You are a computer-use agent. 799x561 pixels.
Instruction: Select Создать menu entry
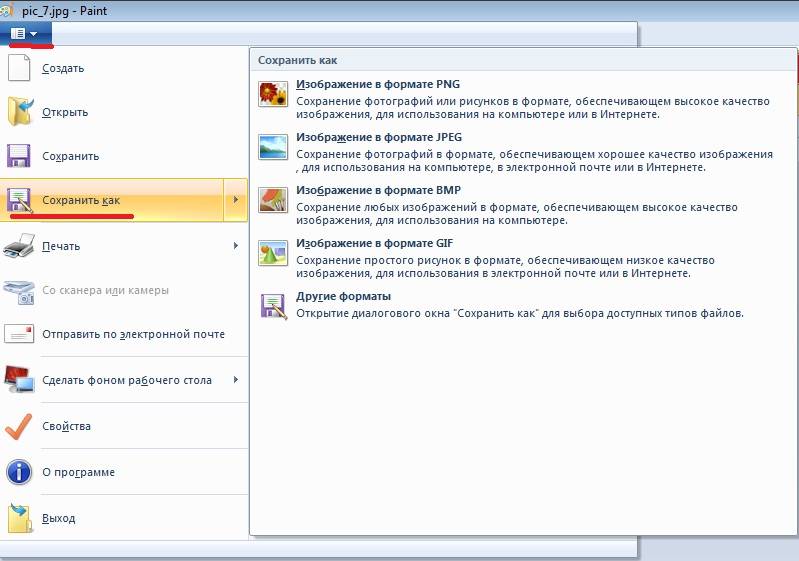124,68
